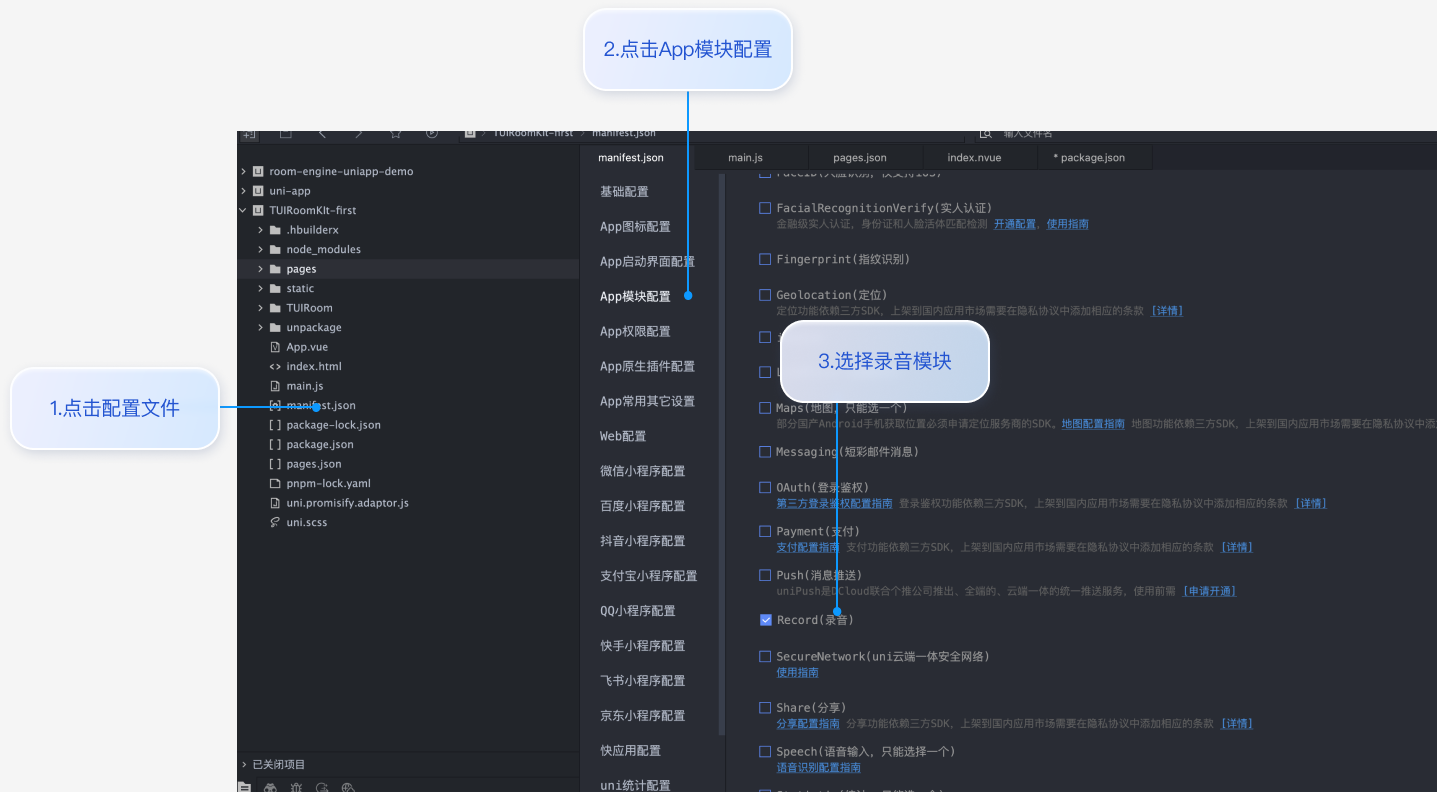Viewport: 1437px width, 792px height.
Task: Enable the Fingerprint(指纹识别) checkbox
Action: coord(766,259)
